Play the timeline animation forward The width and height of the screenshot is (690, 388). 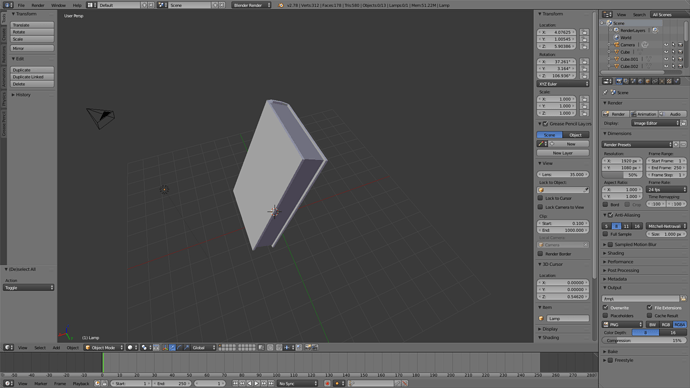click(257, 384)
